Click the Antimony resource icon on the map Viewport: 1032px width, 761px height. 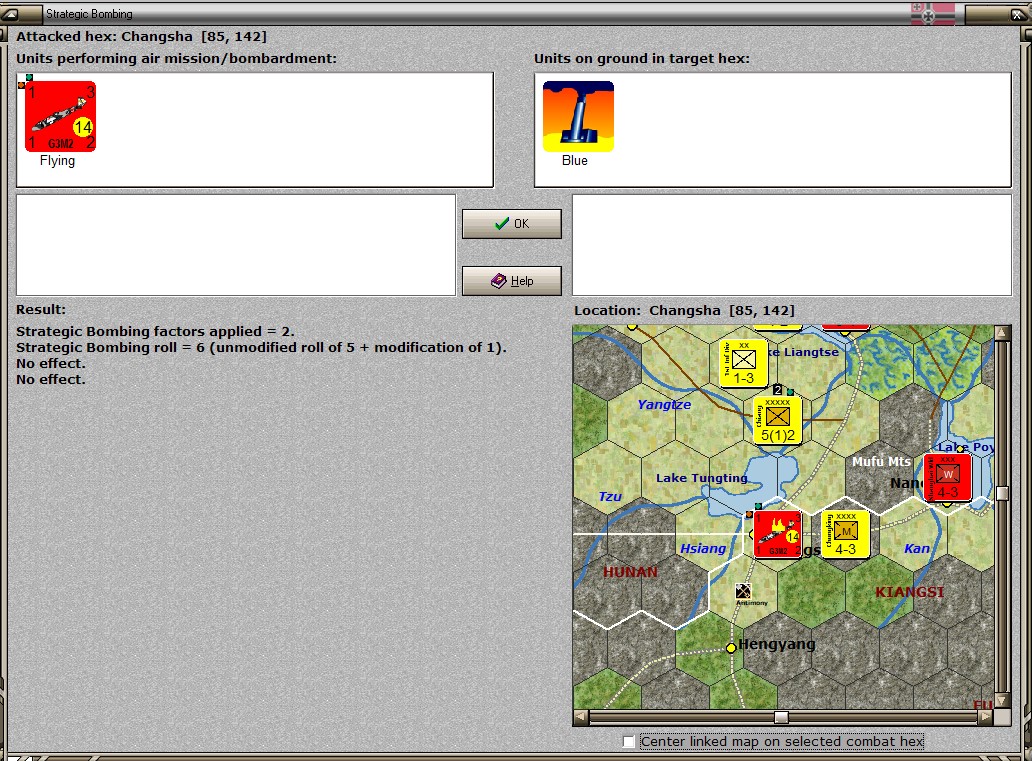[x=744, y=591]
